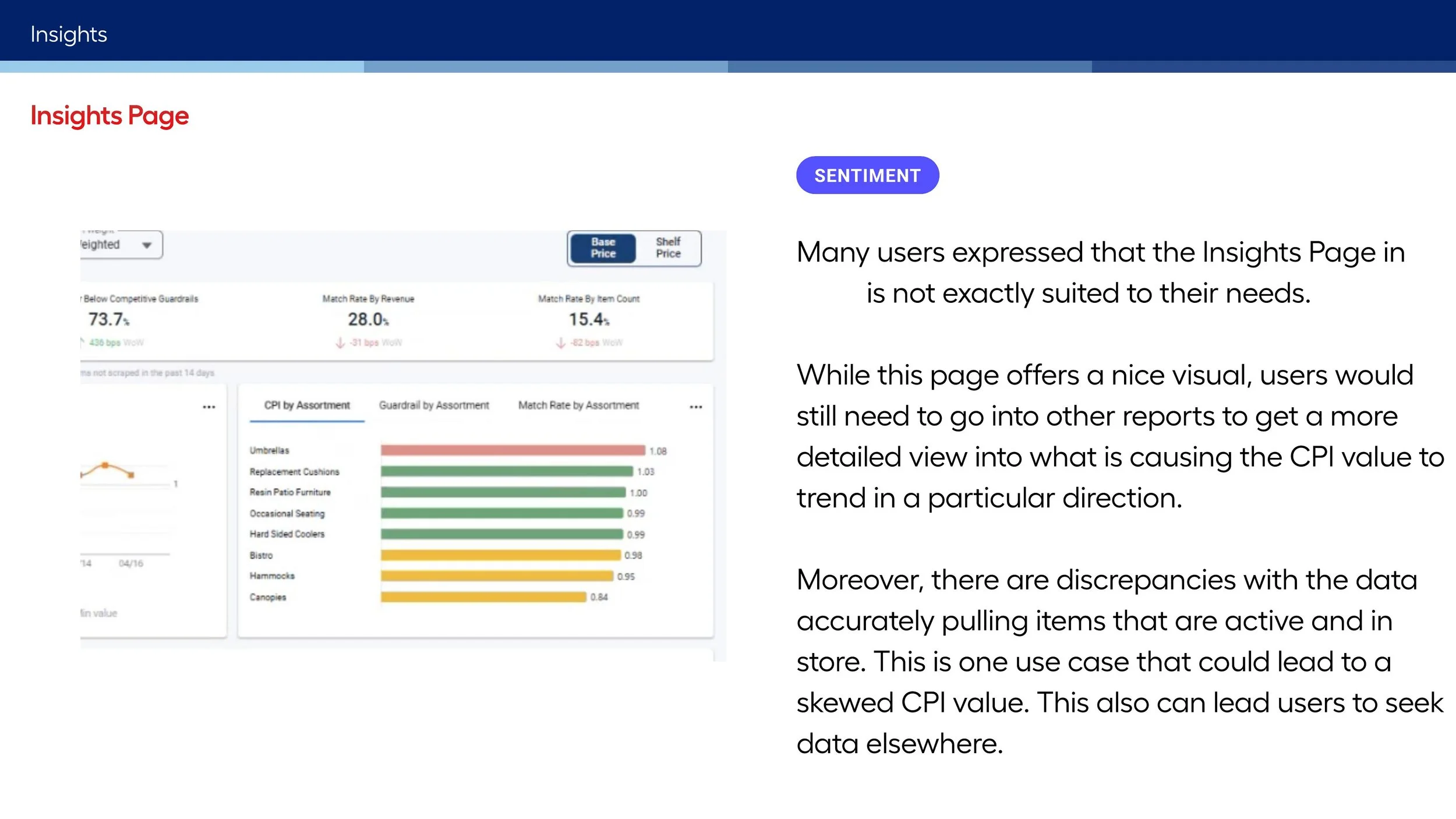Click the yellow Canopies bar
Screen dimensions: 1456x819
tap(483, 597)
